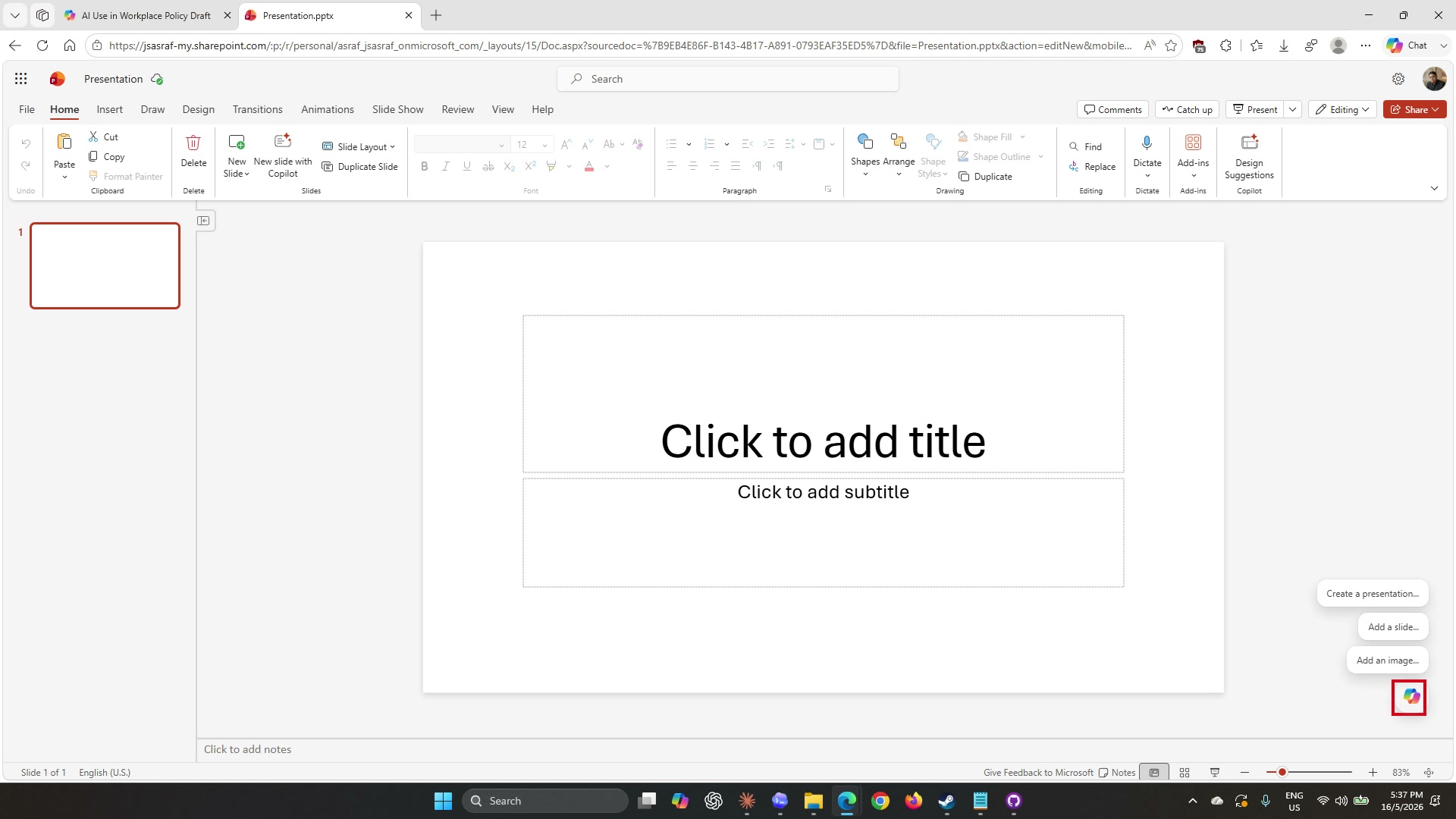
Task: Open the Add-ins icon
Action: click(x=1193, y=143)
